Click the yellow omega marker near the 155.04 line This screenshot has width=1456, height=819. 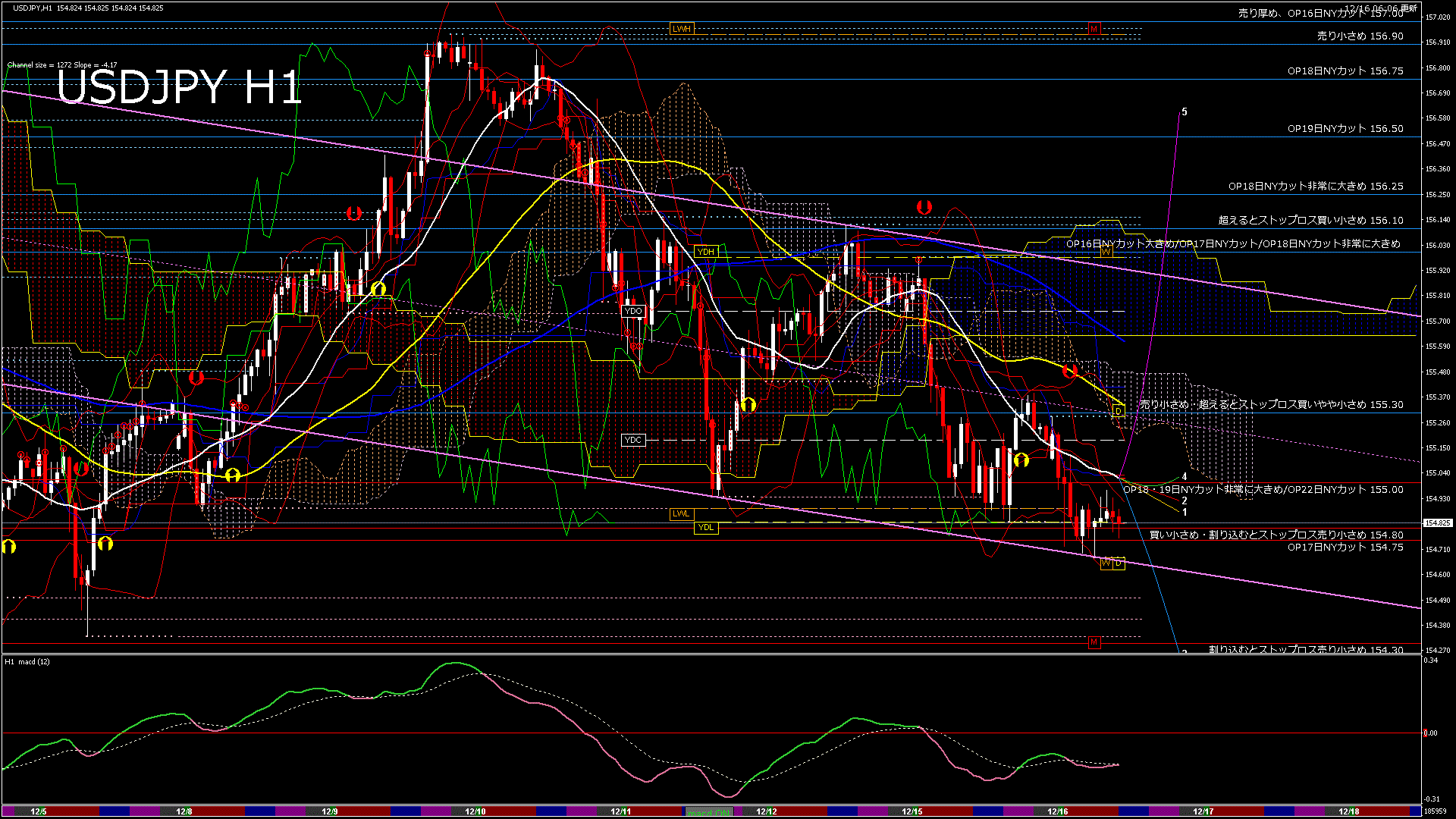232,476
